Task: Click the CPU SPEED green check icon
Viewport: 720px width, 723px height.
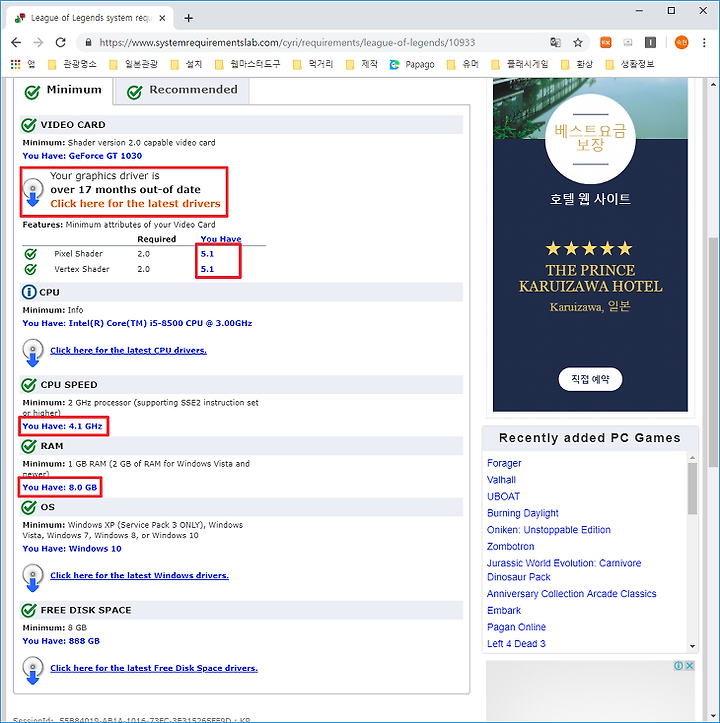Action: 29,385
